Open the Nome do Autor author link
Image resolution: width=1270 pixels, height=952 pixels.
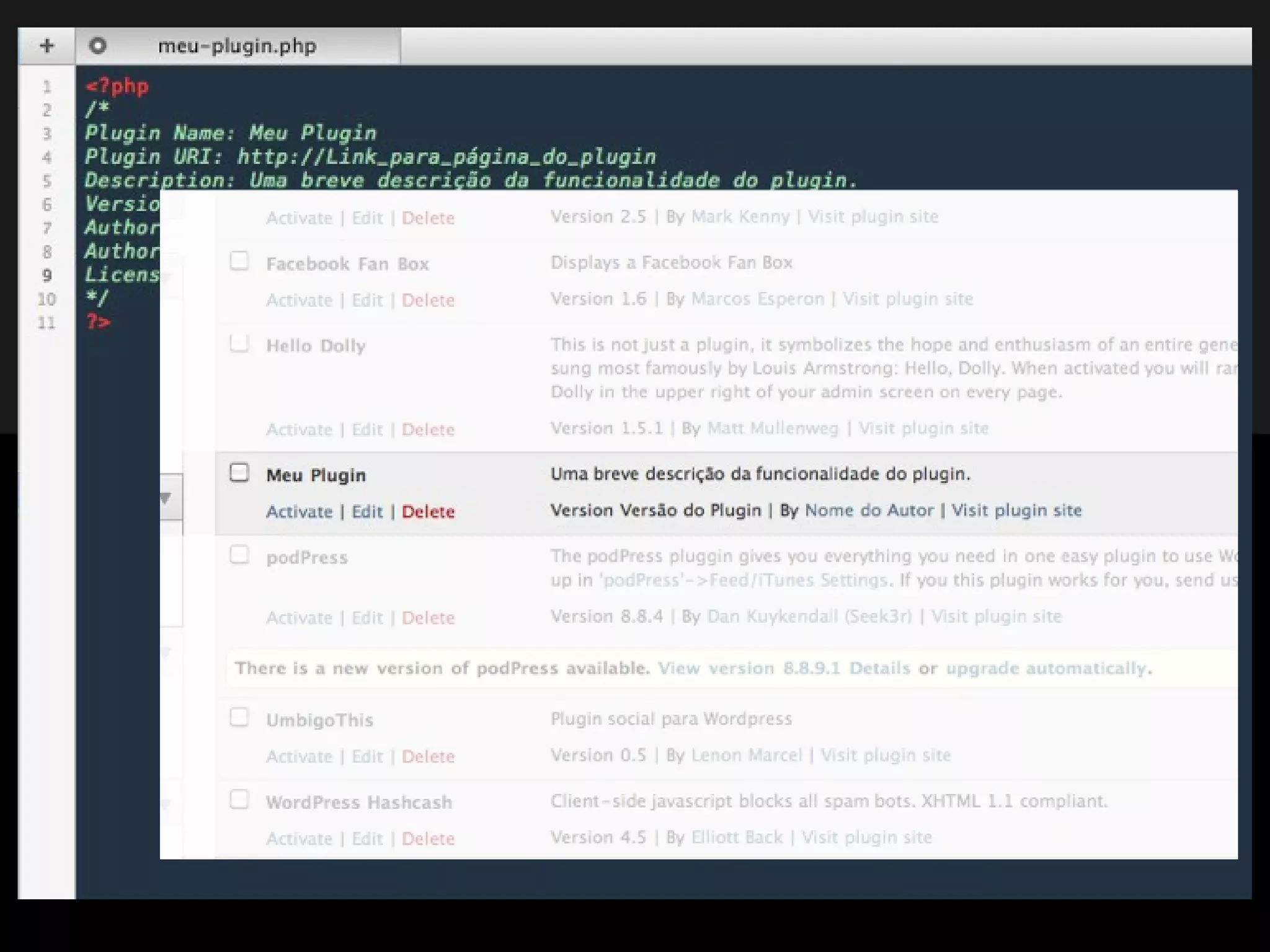point(869,511)
